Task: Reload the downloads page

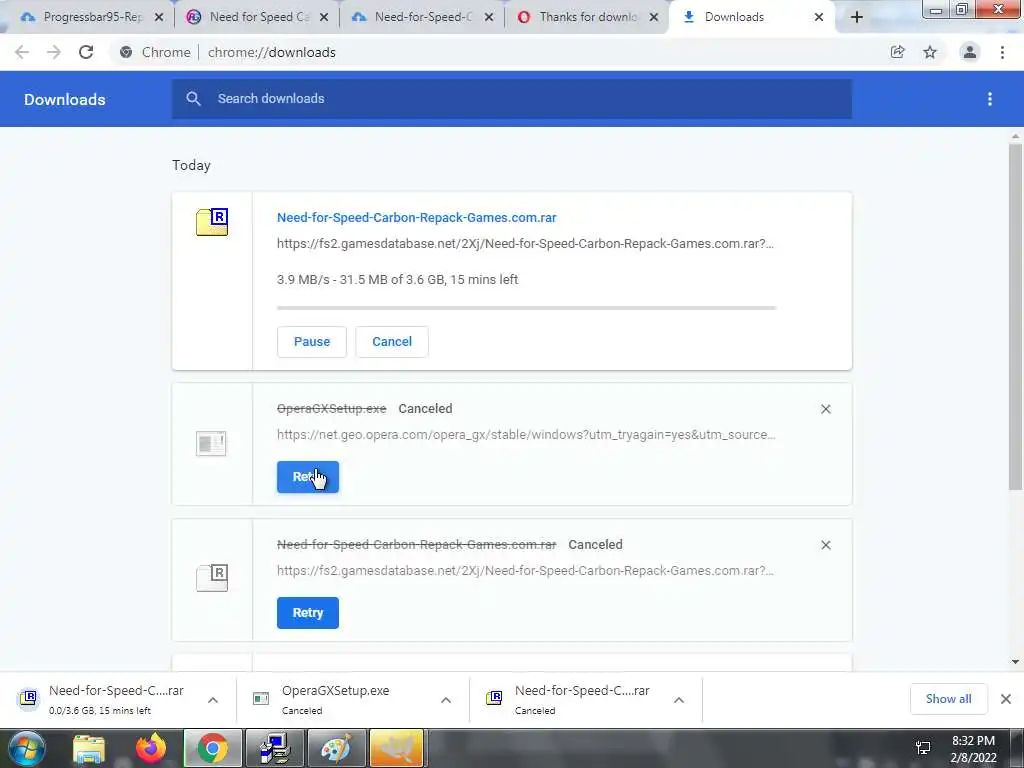Action: point(86,52)
